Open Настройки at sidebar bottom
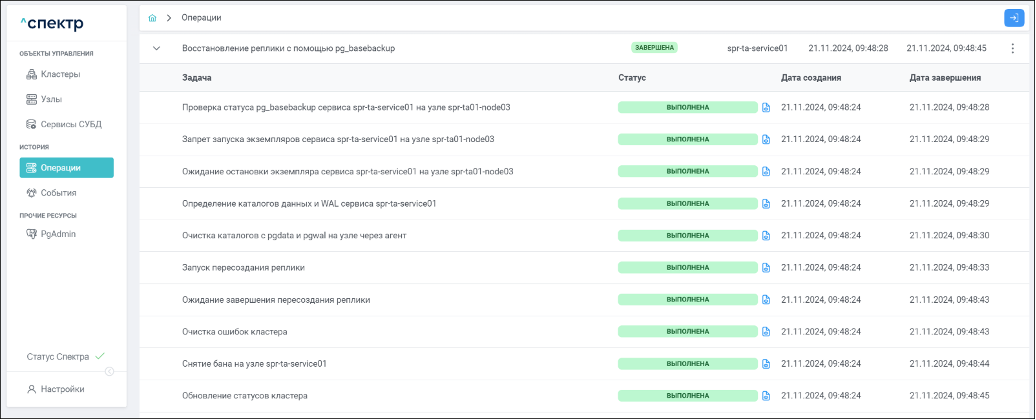This screenshot has width=1036, height=420. click(x=62, y=389)
